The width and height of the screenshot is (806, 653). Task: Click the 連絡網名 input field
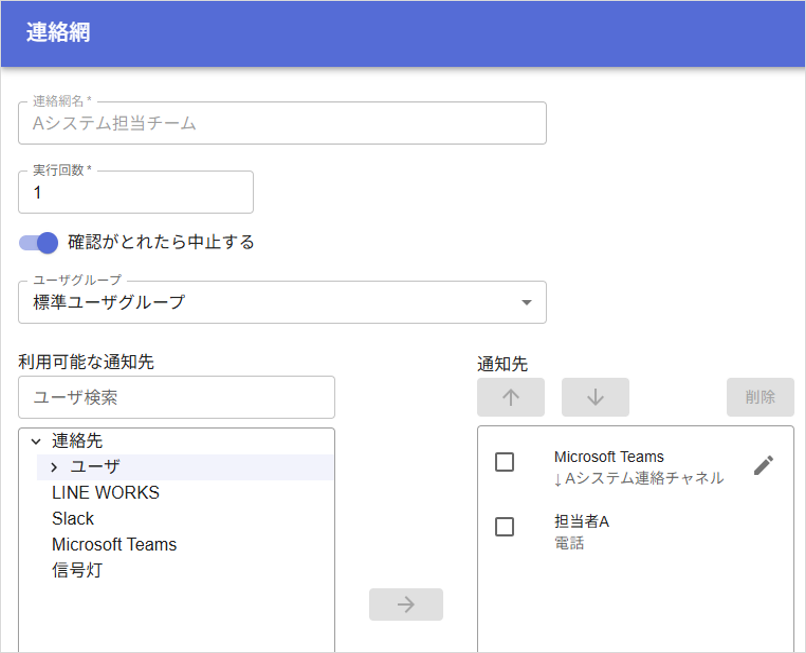pyautogui.click(x=282, y=123)
